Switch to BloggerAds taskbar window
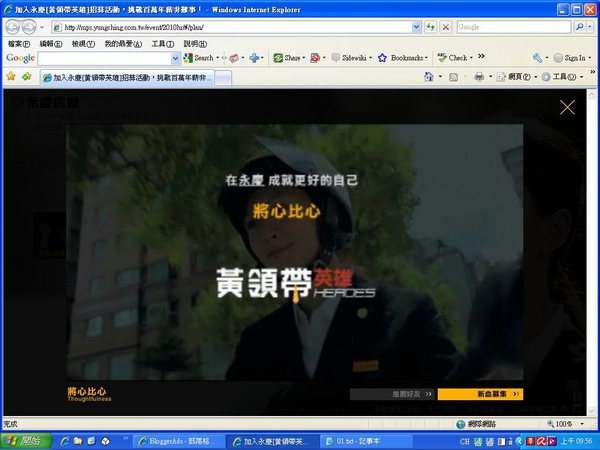This screenshot has width=600, height=450. pos(178,442)
